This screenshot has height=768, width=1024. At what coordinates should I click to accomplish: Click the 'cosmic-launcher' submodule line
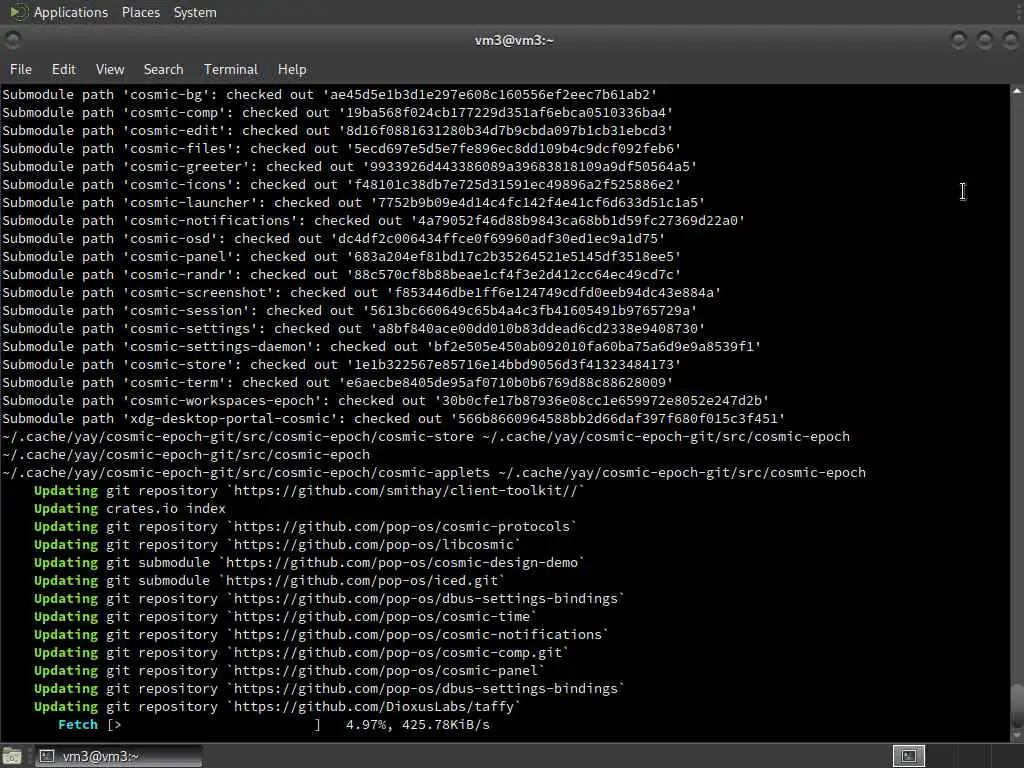click(x=353, y=202)
